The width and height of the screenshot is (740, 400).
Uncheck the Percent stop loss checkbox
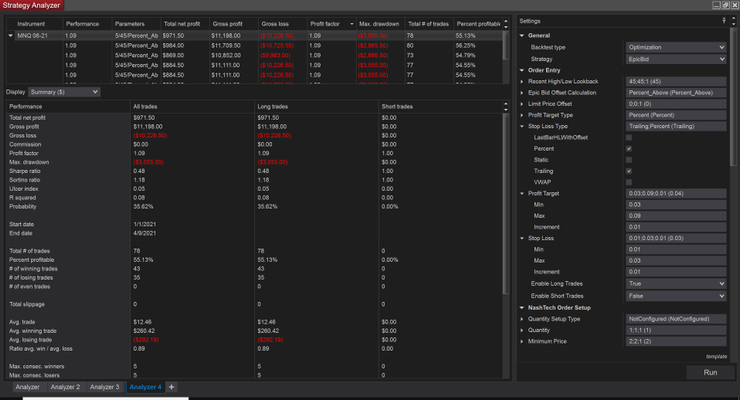pyautogui.click(x=628, y=148)
